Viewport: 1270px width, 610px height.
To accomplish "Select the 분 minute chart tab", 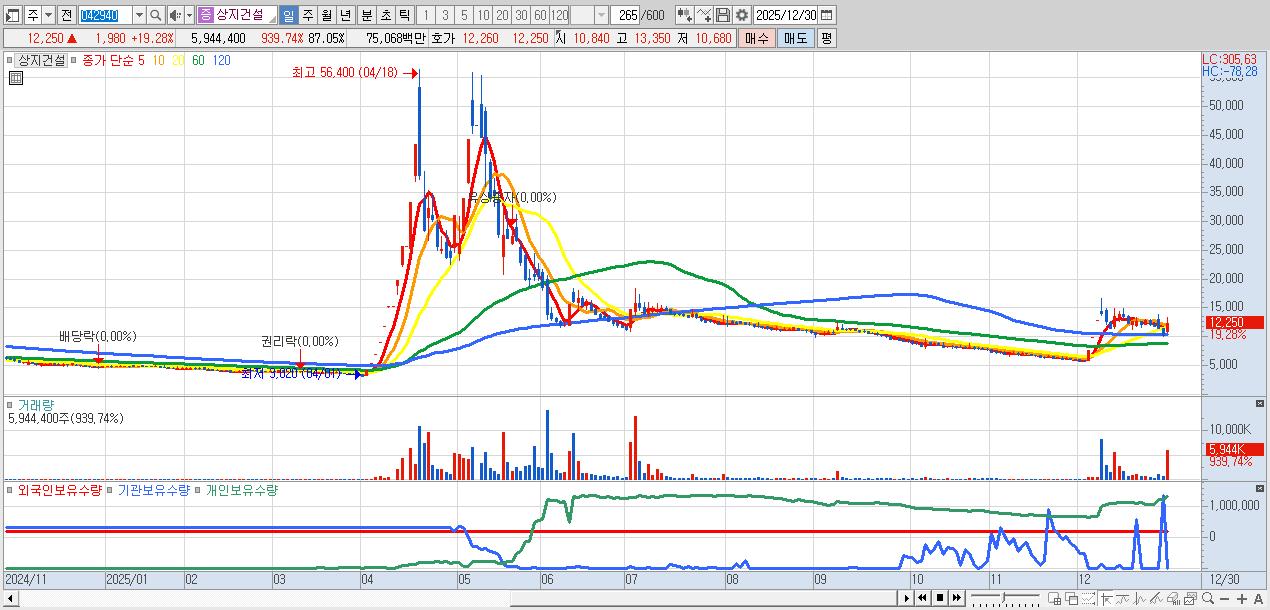I will [367, 15].
